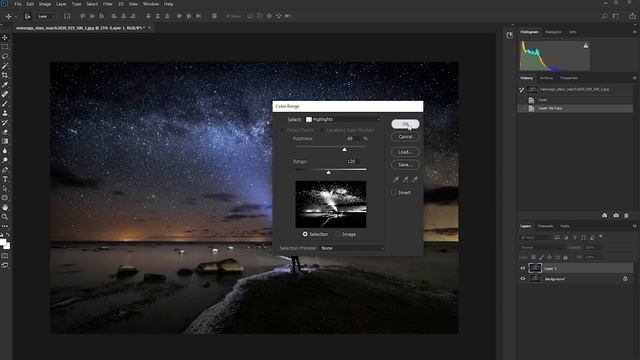The image size is (640, 360).
Task: Select the Crop tool
Action: (5, 75)
